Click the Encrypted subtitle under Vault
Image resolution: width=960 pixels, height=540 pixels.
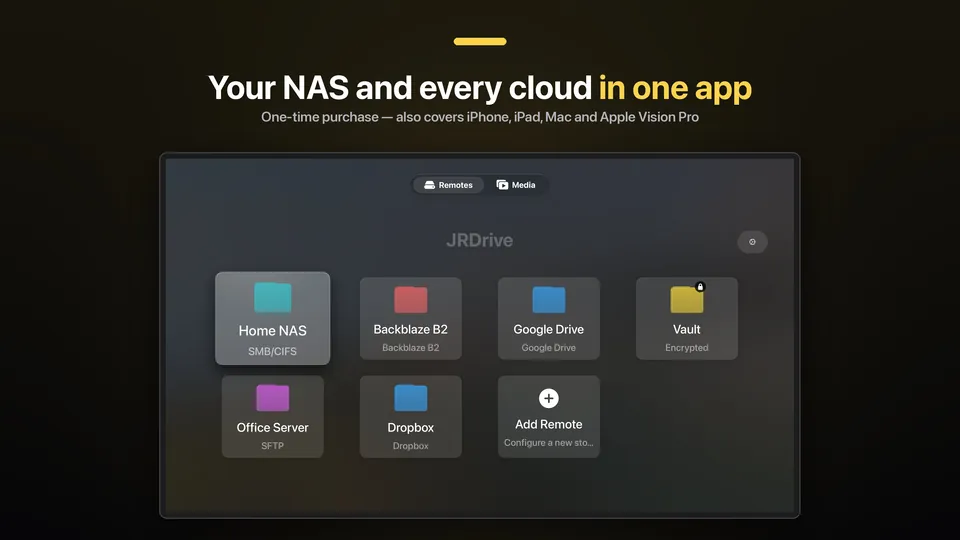click(686, 348)
